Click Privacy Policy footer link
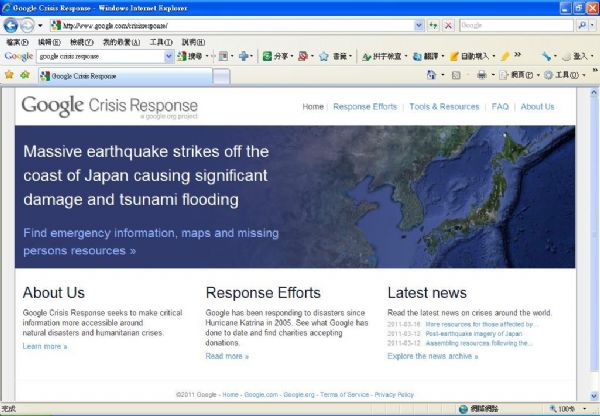Screen dimensions: 600x416 pyautogui.click(x=394, y=395)
